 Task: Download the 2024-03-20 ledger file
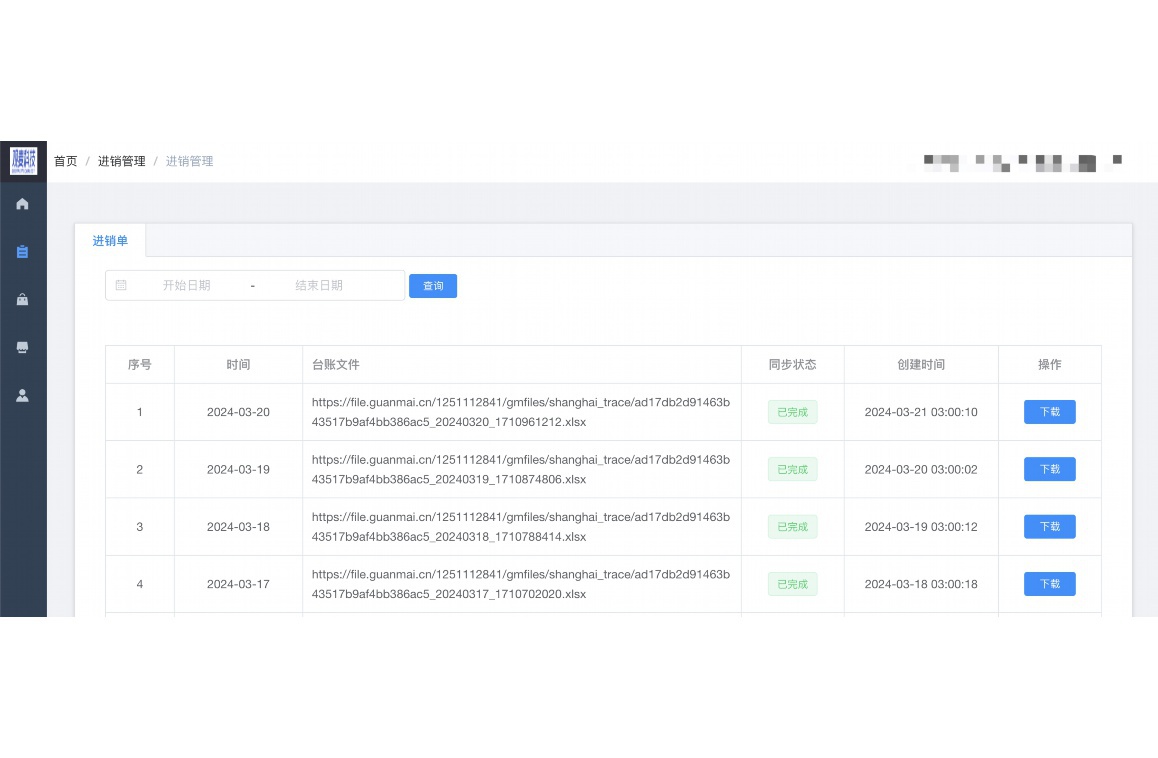[x=1049, y=412]
